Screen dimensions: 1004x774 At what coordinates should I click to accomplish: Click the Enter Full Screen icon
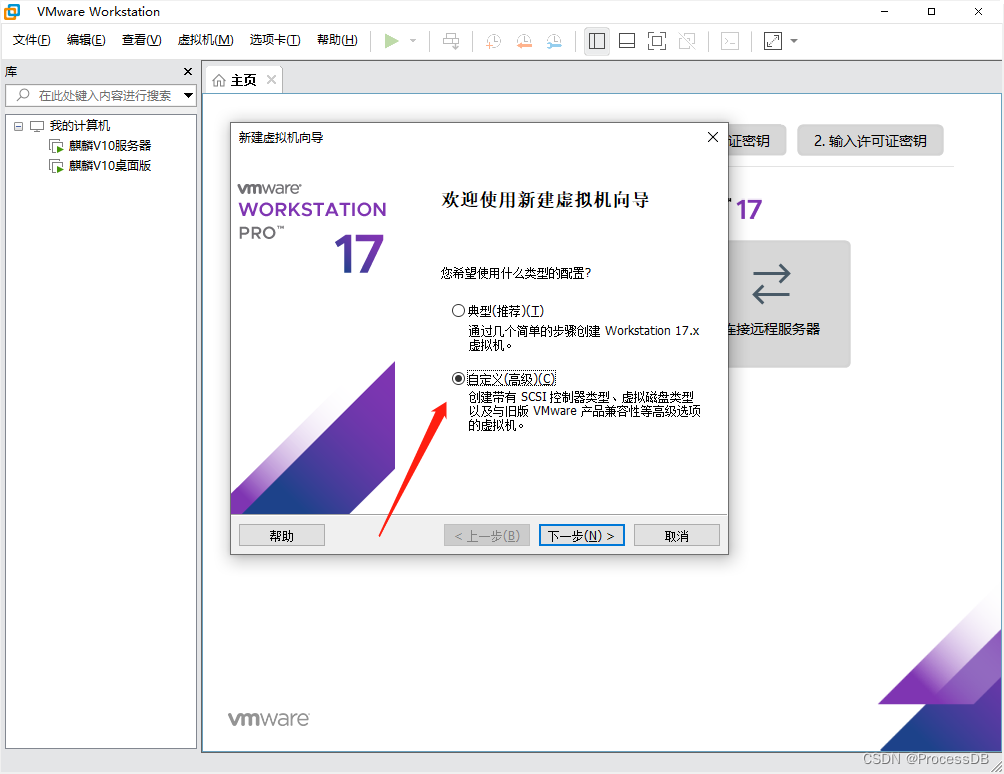[x=657, y=41]
